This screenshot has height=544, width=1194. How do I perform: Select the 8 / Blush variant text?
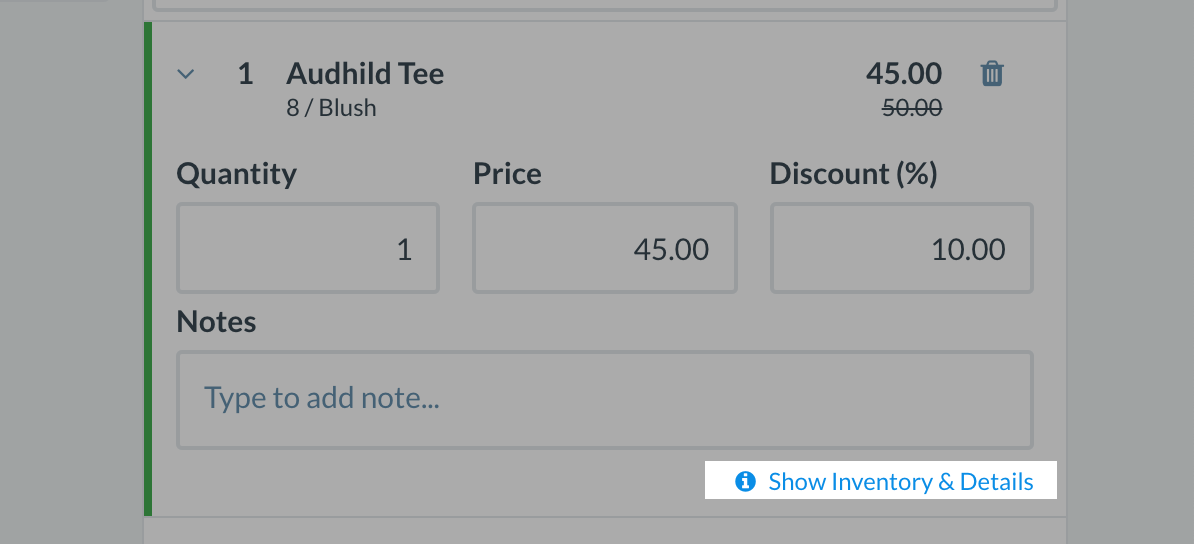331,108
